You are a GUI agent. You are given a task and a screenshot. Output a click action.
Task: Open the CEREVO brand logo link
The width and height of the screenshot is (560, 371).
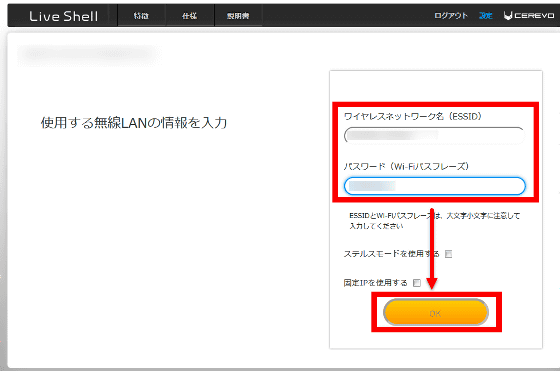(x=529, y=16)
